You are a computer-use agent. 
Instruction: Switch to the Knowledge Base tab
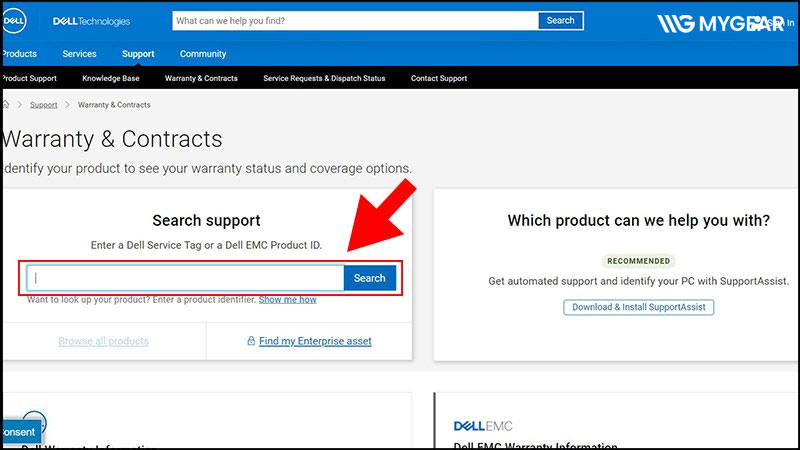click(111, 78)
